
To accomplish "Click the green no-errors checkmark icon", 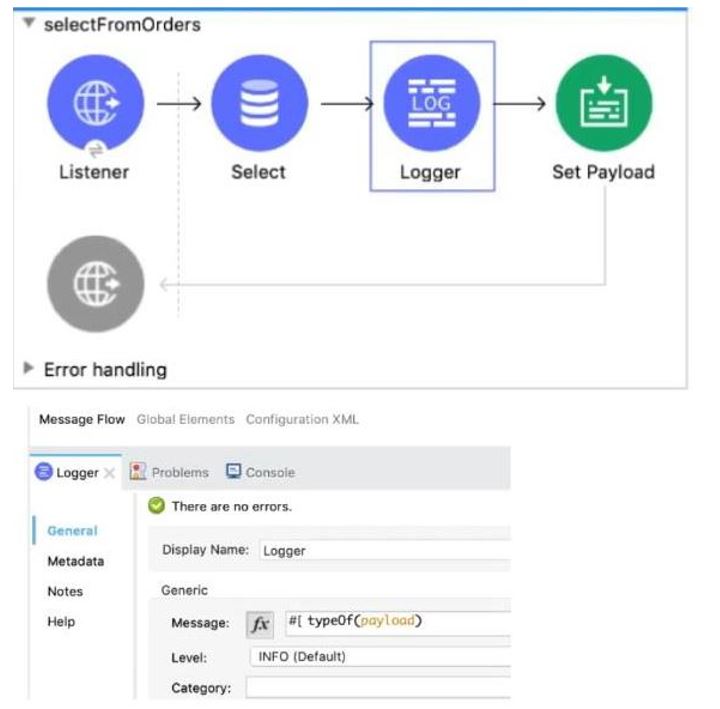I will (x=156, y=507).
